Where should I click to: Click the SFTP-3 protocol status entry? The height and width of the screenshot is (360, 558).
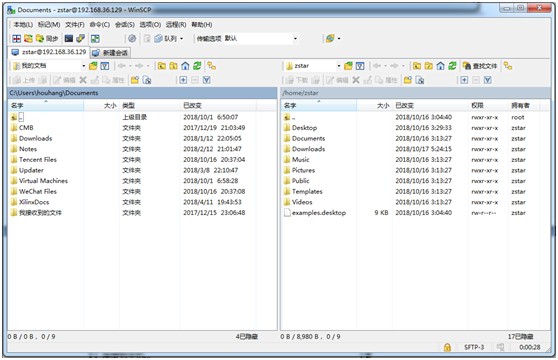[x=474, y=347]
